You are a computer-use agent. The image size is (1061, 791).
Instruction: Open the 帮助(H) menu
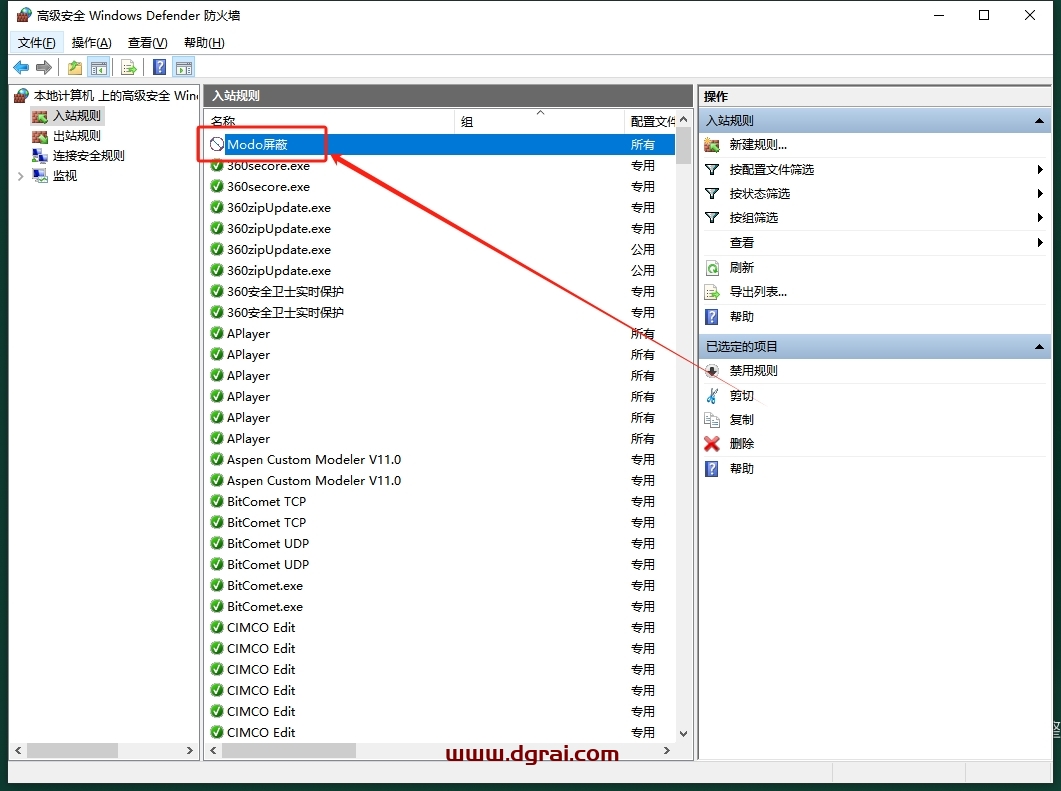click(204, 43)
